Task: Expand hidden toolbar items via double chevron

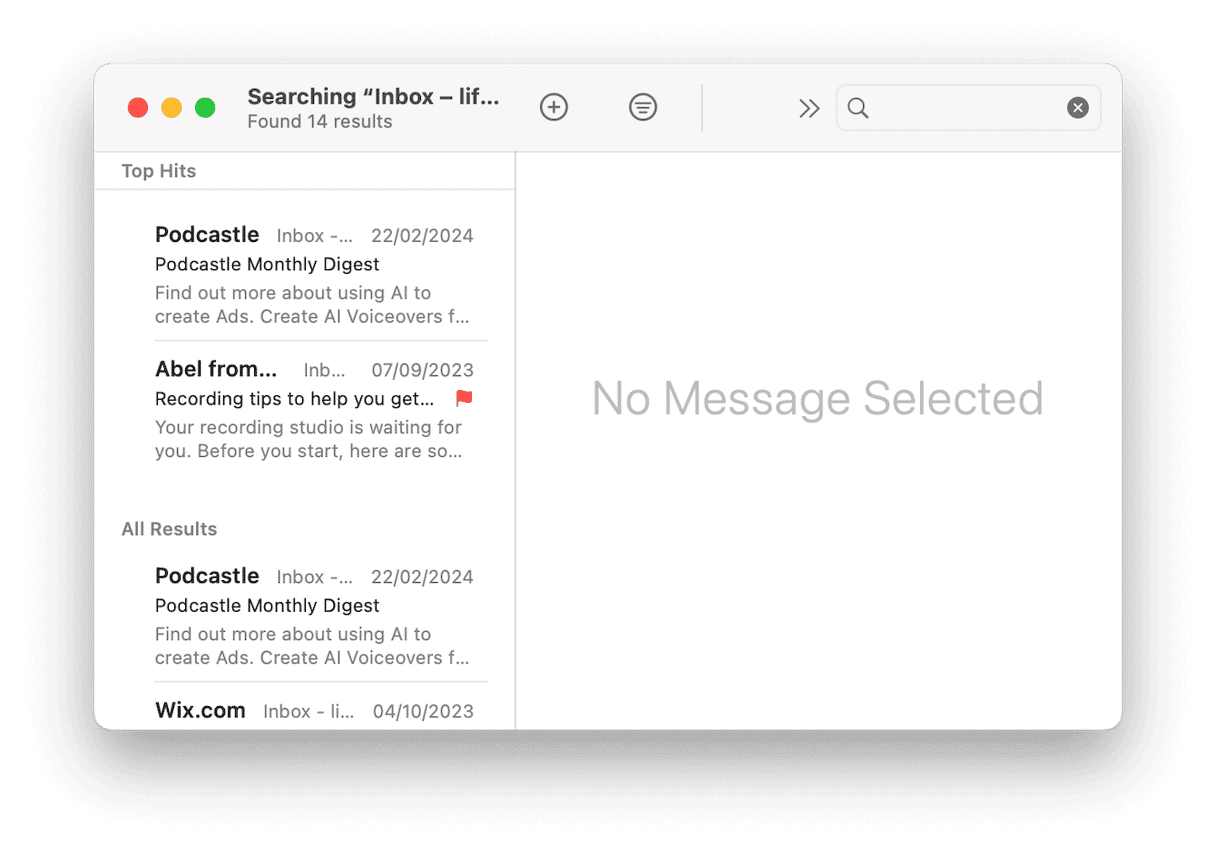Action: click(809, 108)
